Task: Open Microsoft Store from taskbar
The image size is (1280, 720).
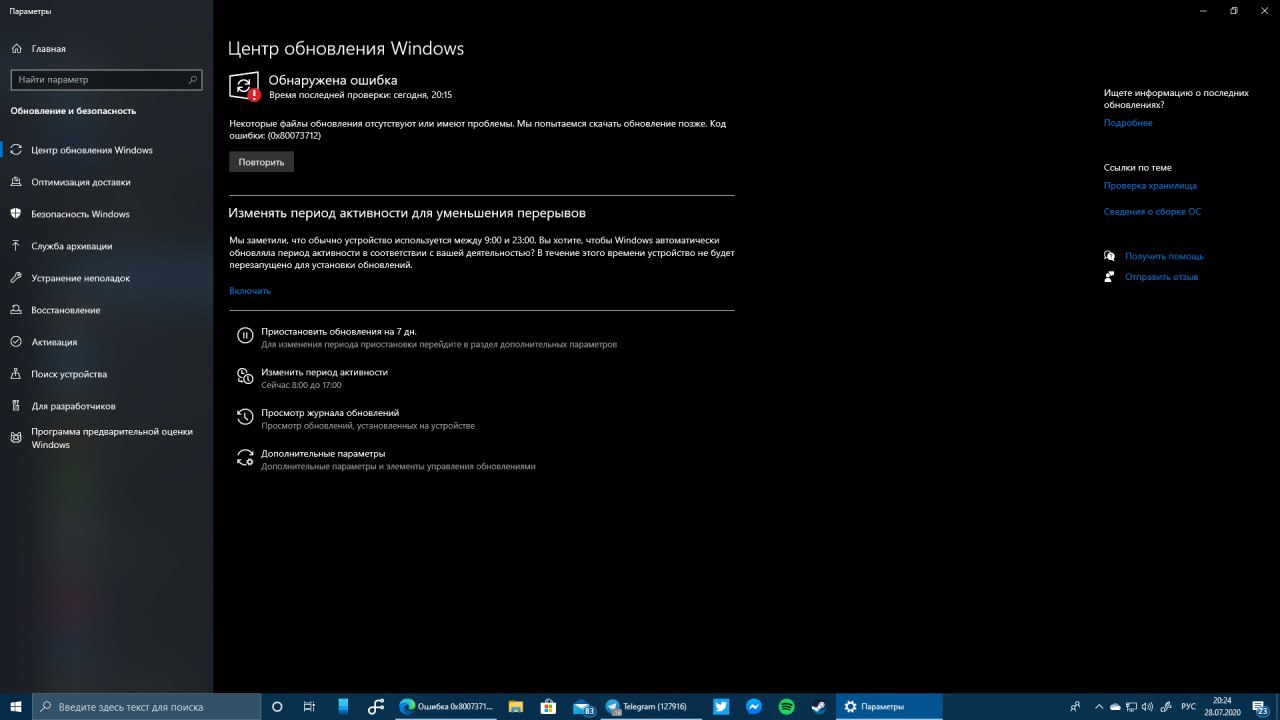Action: 548,706
